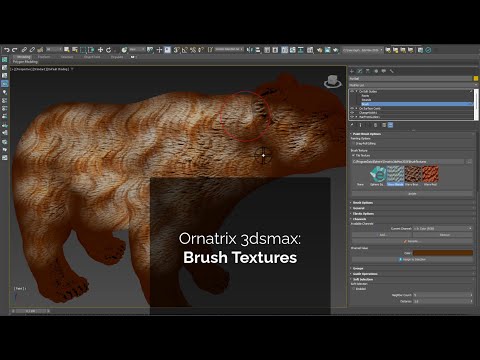Screen dimensions: 480x360
Task: Open the Modifier List dropdown
Action: 413,85
